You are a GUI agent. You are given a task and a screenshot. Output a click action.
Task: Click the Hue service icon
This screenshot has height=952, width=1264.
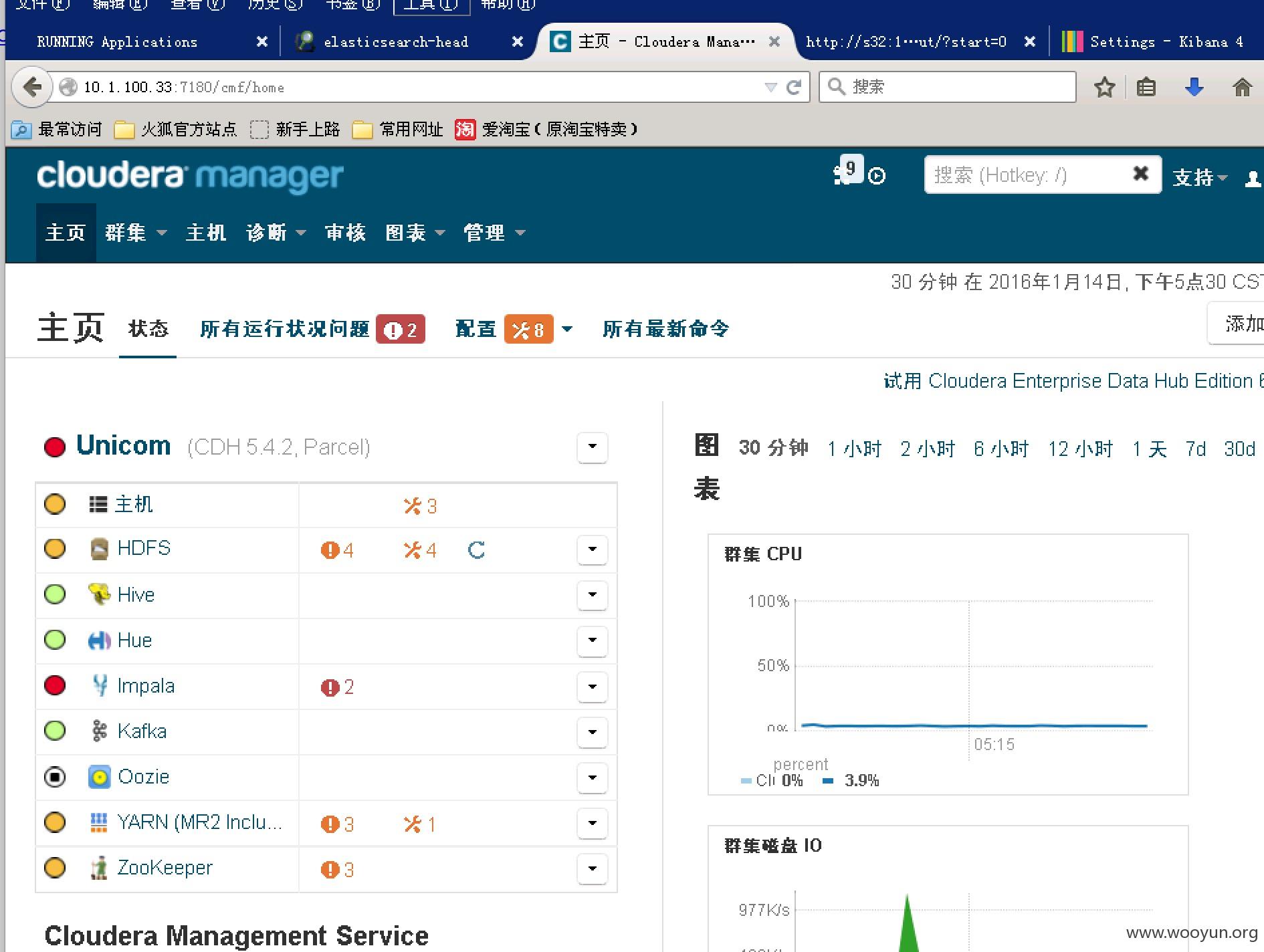click(x=99, y=640)
